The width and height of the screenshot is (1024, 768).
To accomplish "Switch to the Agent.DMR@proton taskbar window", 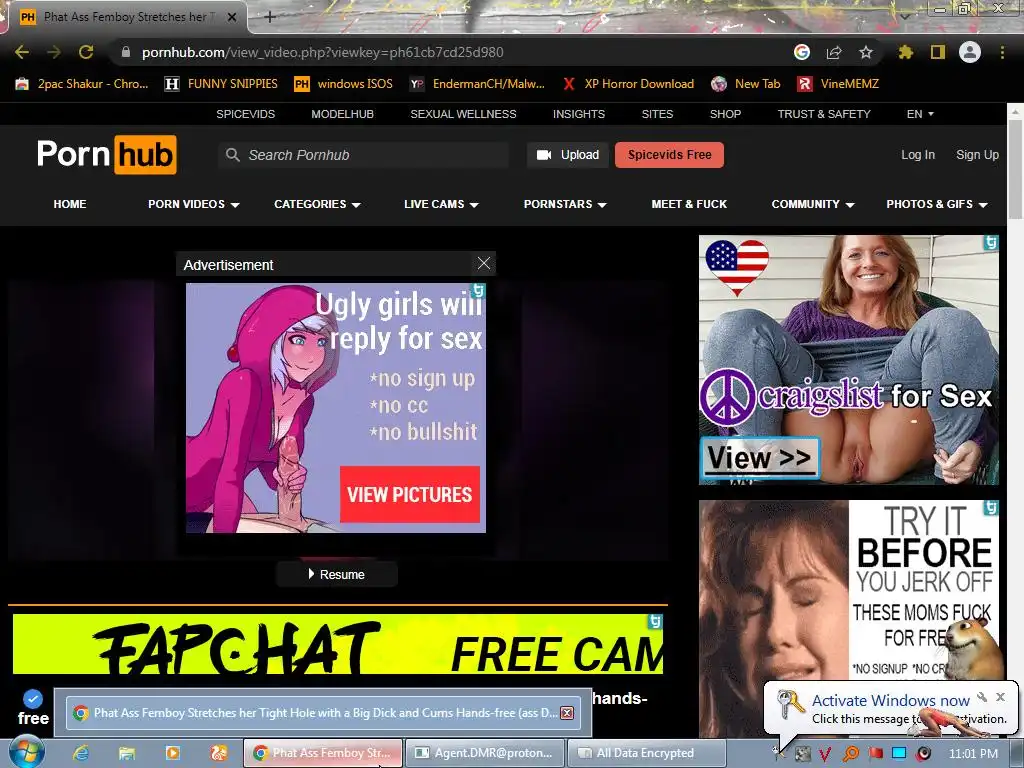I will [485, 753].
